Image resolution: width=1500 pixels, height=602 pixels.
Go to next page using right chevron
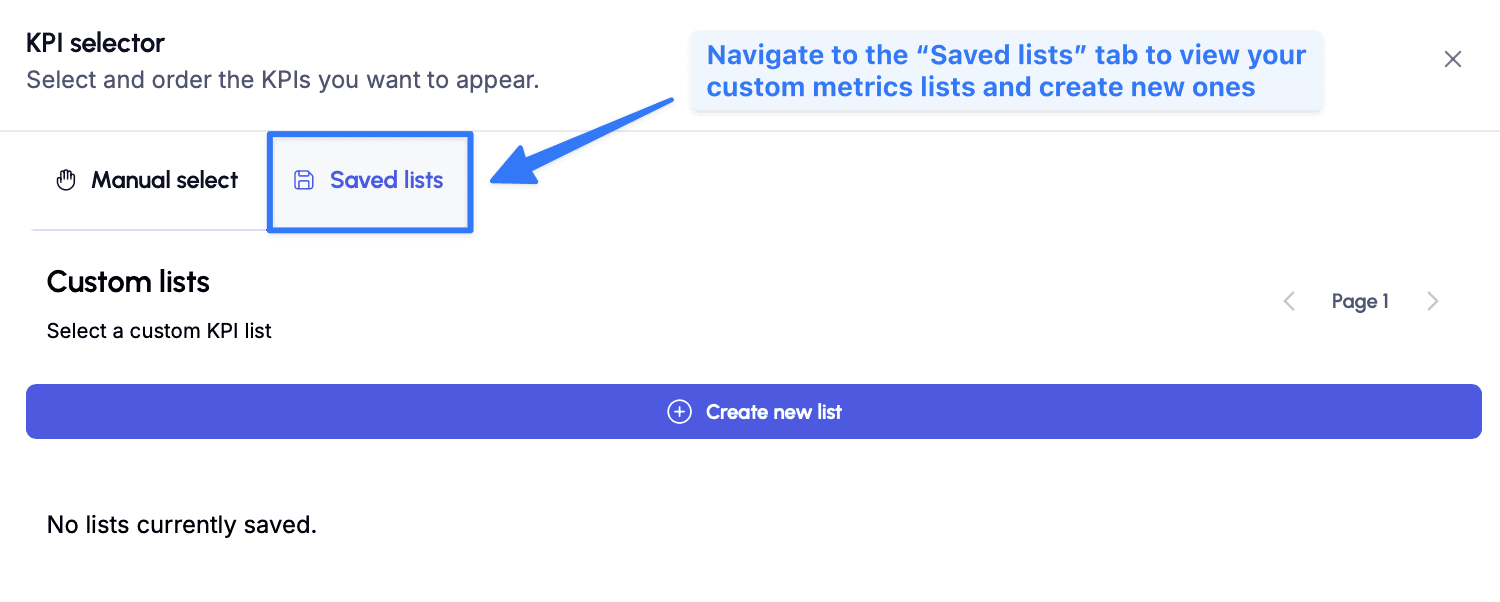tap(1433, 301)
